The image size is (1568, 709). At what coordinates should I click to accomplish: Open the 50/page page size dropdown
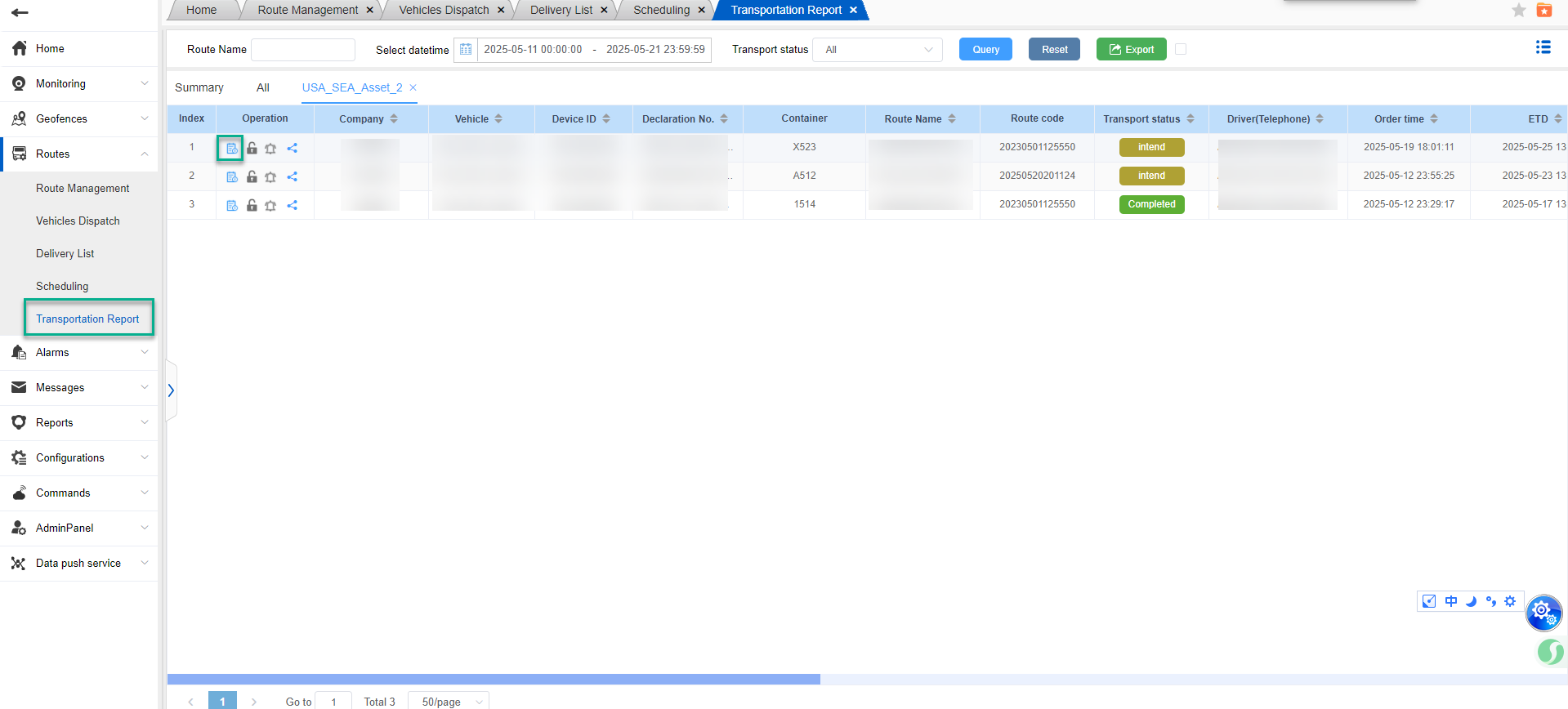[x=448, y=701]
